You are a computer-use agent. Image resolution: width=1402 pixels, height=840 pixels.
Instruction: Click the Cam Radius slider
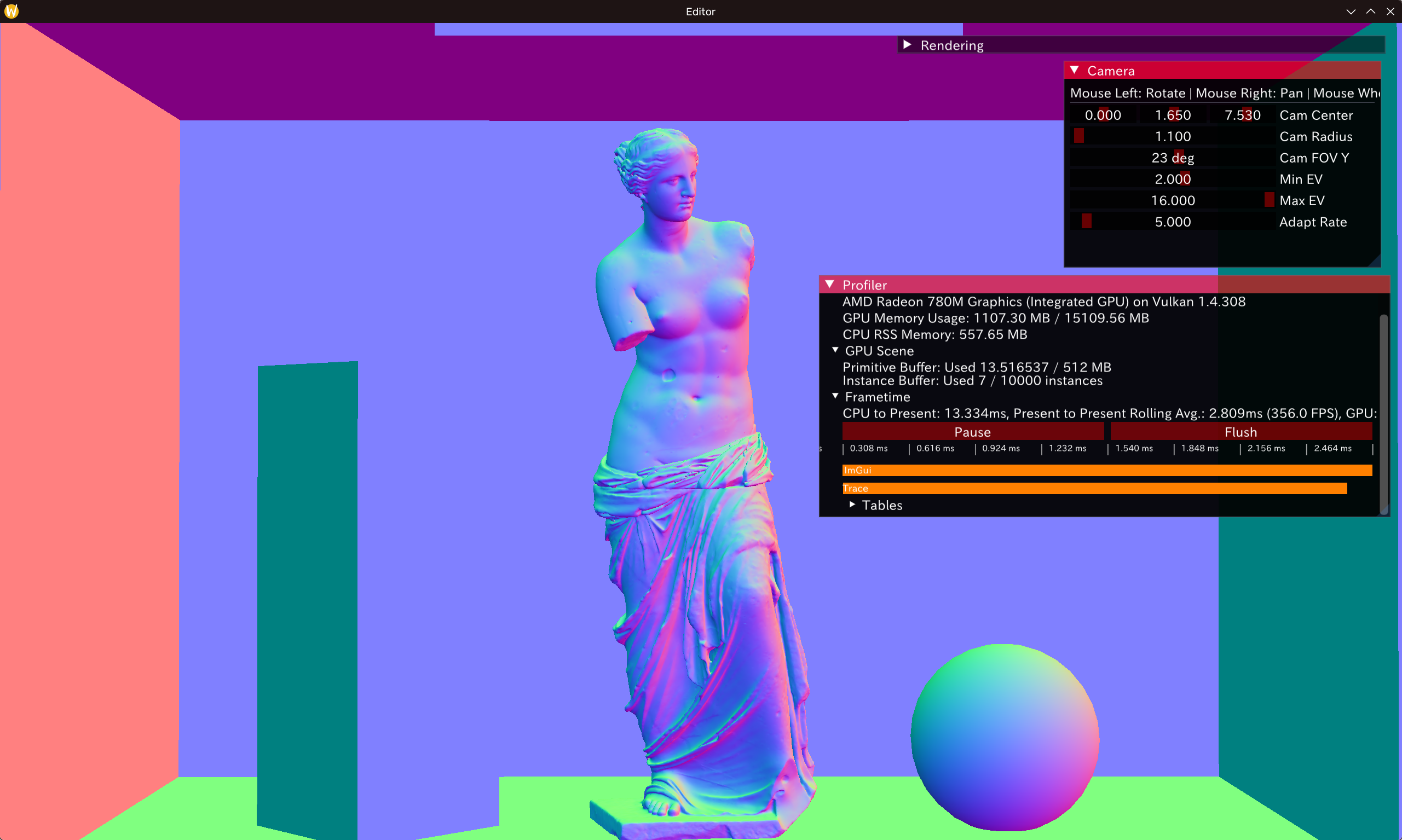[x=1172, y=136]
